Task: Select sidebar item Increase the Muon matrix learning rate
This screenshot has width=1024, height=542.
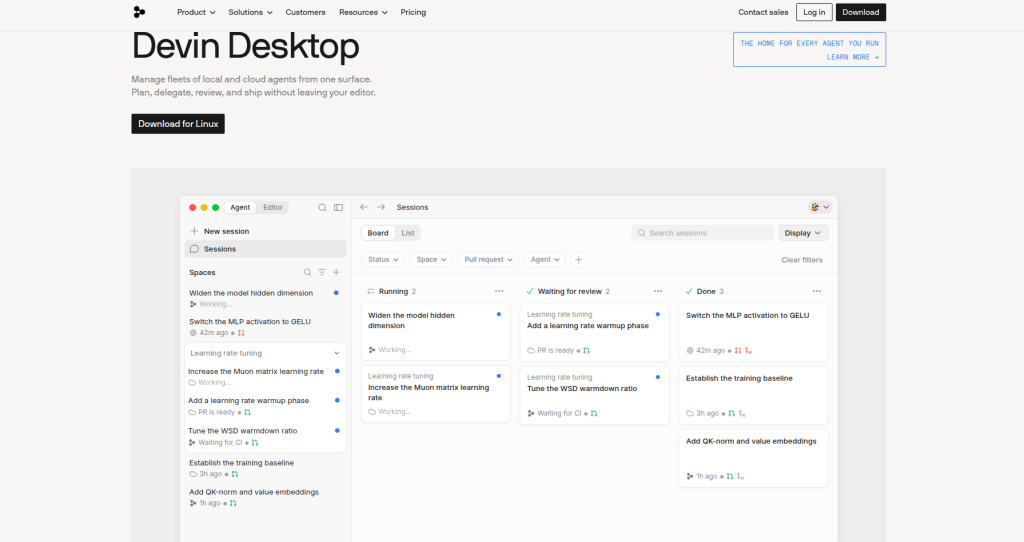Action: coord(265,377)
